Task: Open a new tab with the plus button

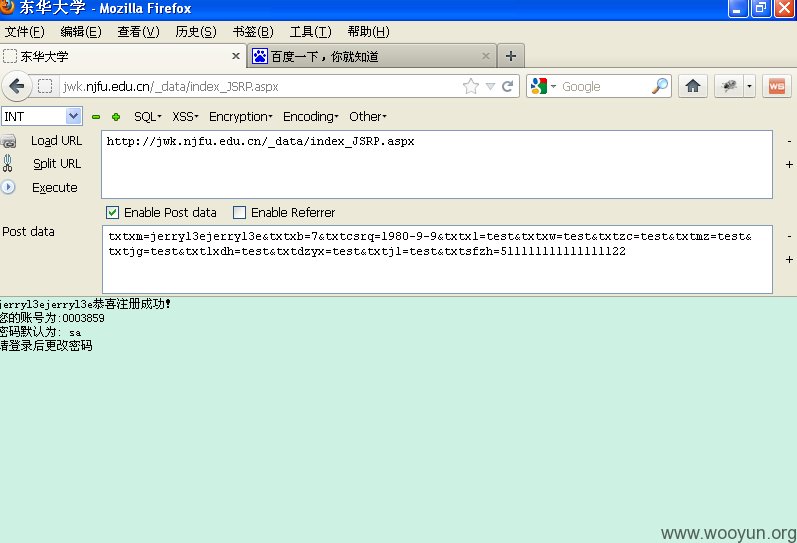Action: pos(511,56)
